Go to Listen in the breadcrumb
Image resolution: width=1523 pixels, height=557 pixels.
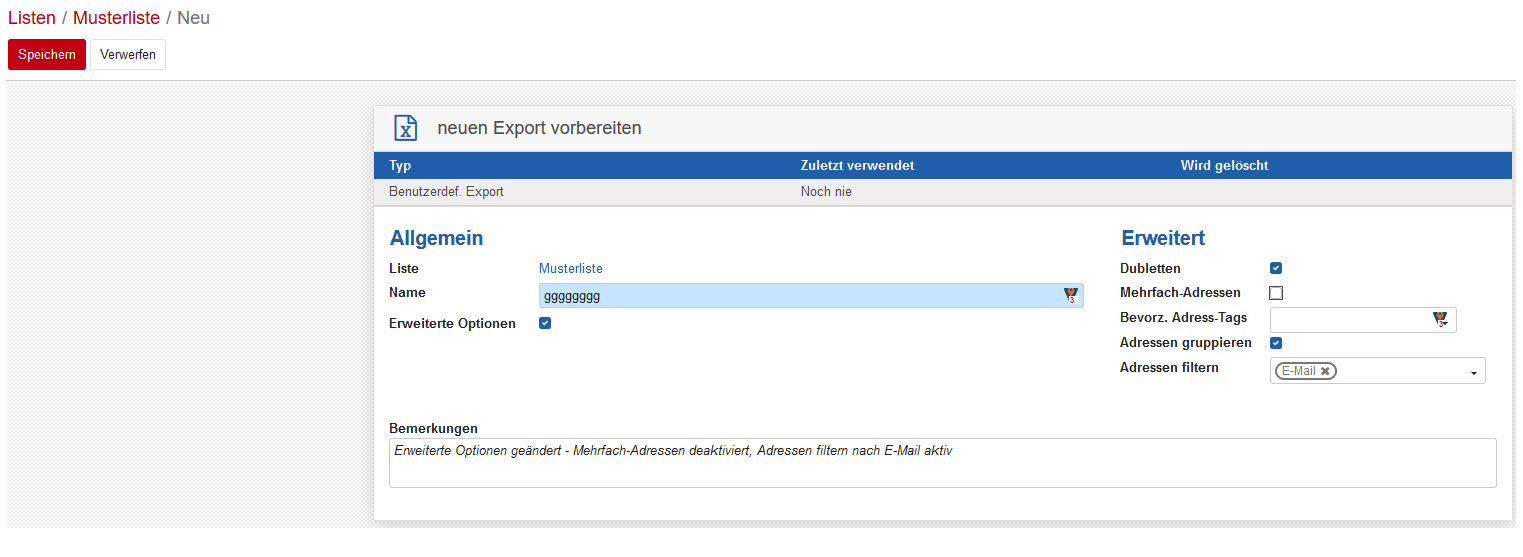32,18
